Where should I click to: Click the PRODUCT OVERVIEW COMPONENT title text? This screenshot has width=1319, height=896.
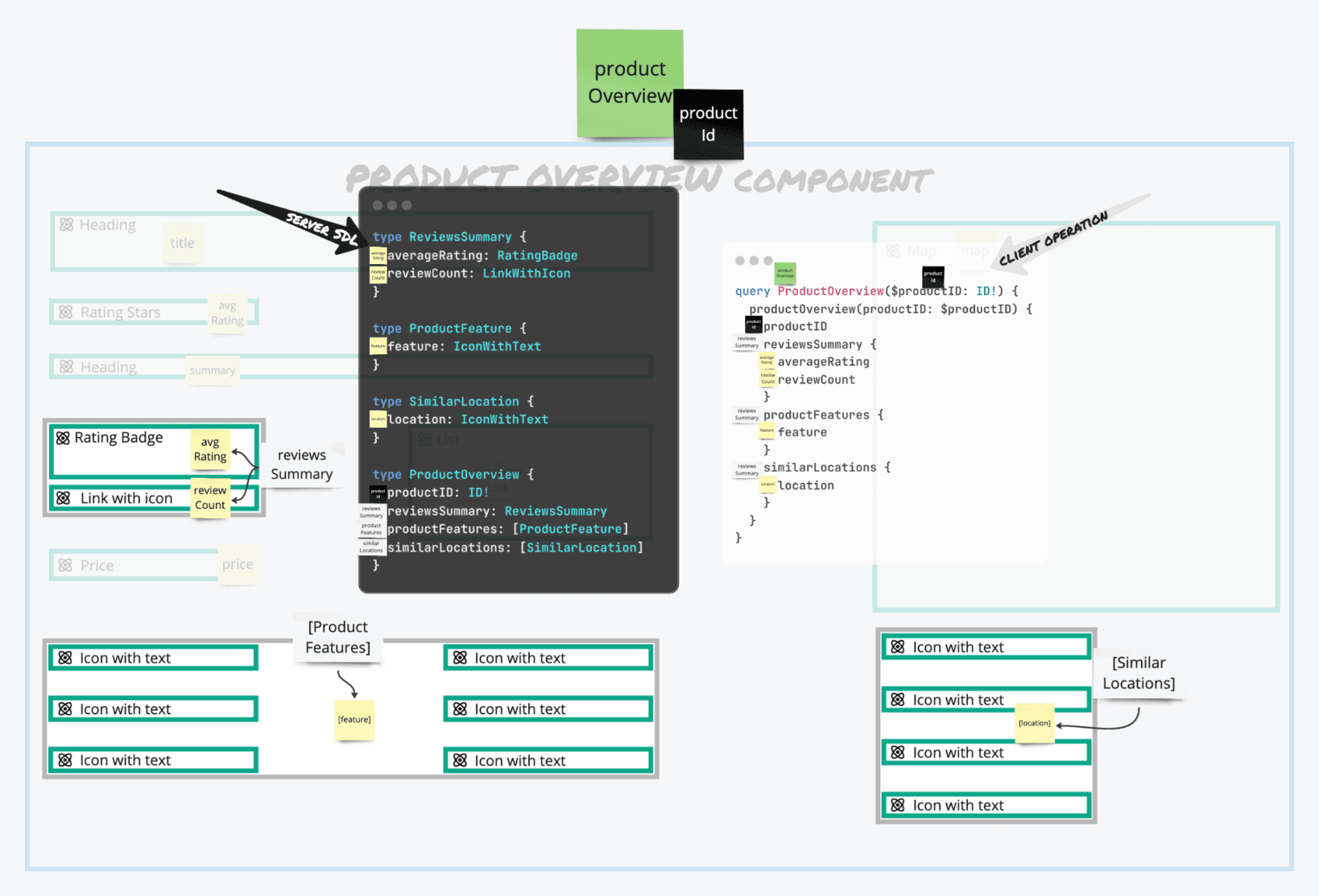pos(639,180)
